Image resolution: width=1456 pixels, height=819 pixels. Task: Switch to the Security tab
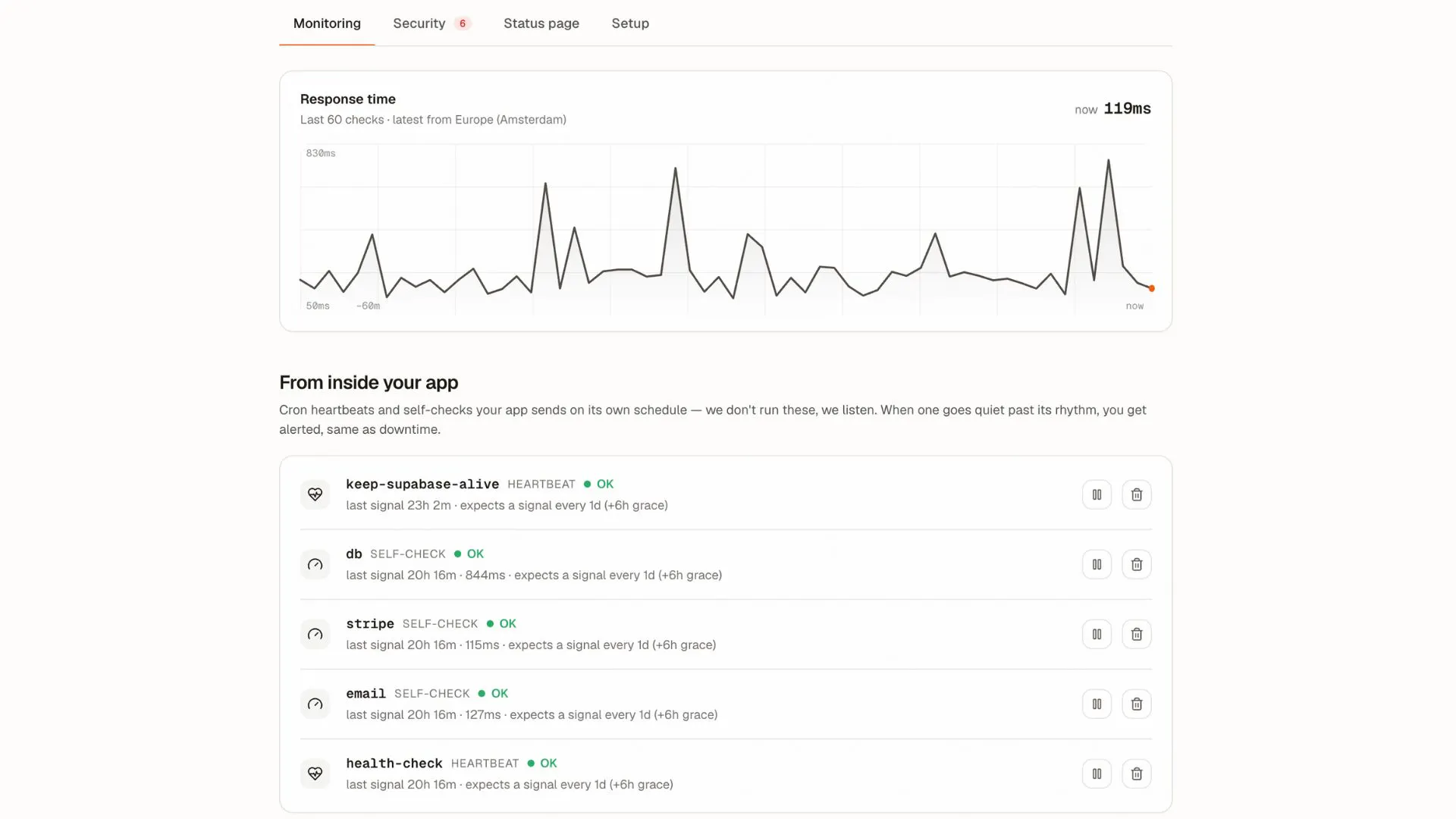pos(431,24)
